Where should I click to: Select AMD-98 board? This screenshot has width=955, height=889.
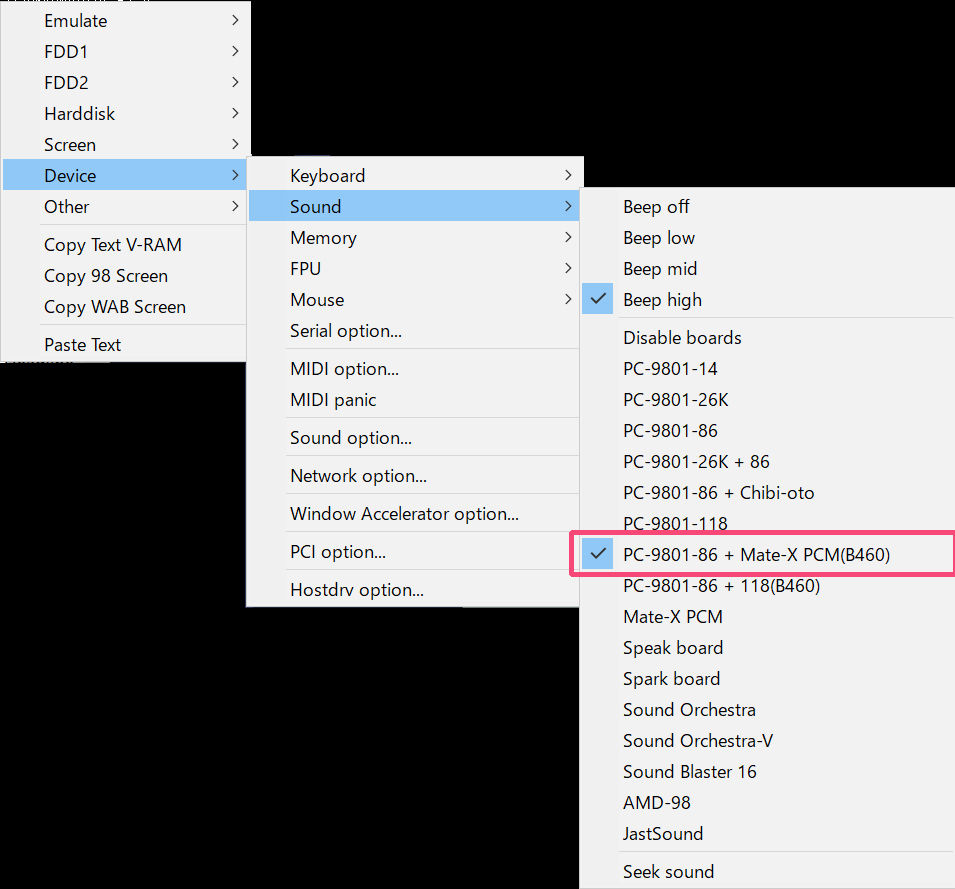point(768,803)
